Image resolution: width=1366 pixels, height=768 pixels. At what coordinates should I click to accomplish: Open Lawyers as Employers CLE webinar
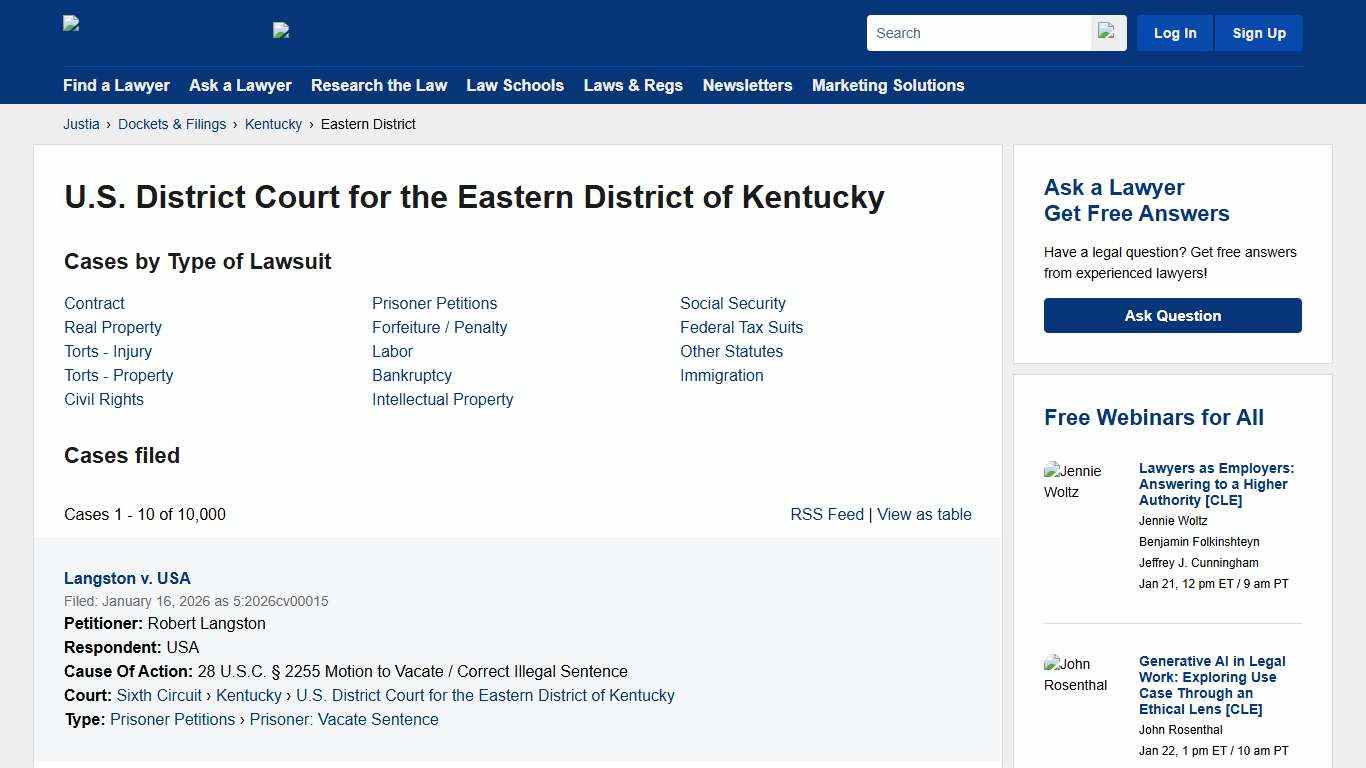coord(1216,484)
